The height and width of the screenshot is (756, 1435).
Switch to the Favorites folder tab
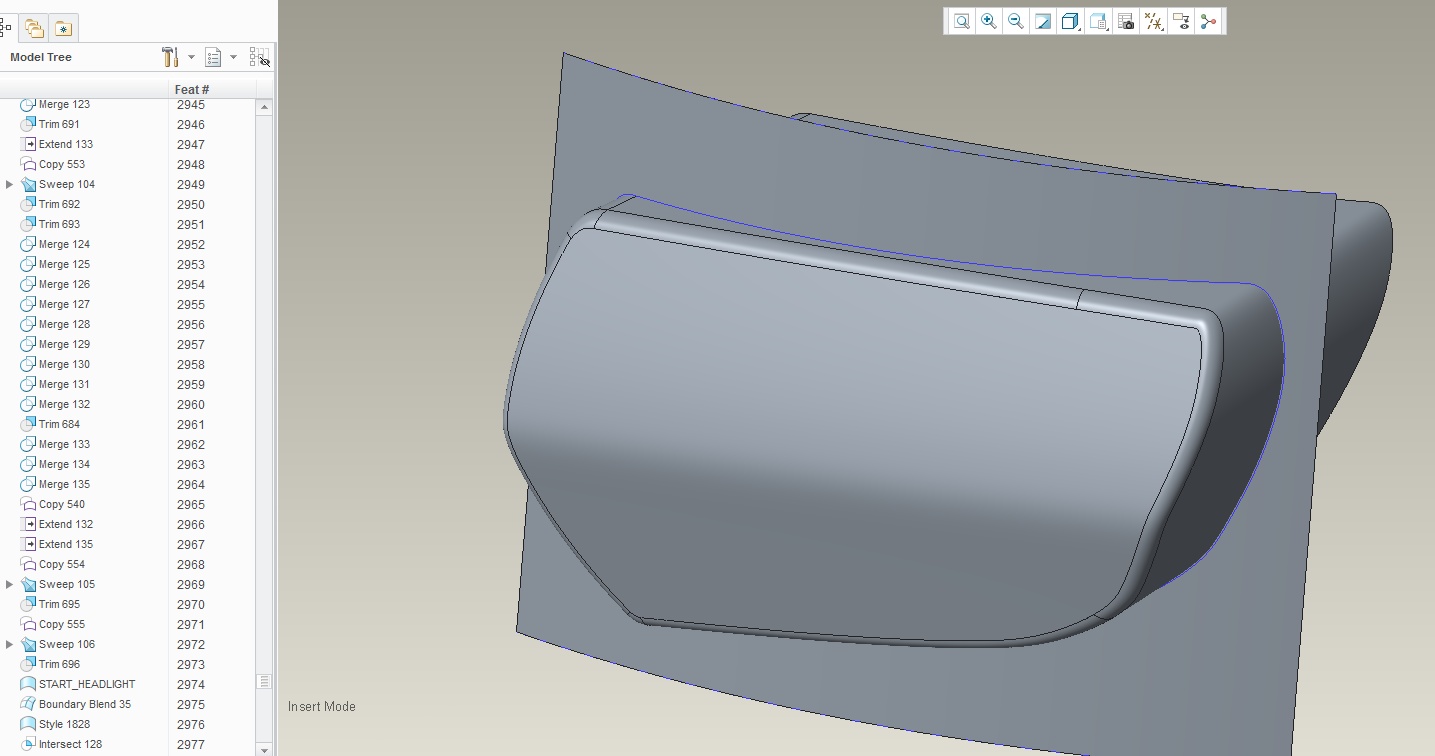coord(63,28)
